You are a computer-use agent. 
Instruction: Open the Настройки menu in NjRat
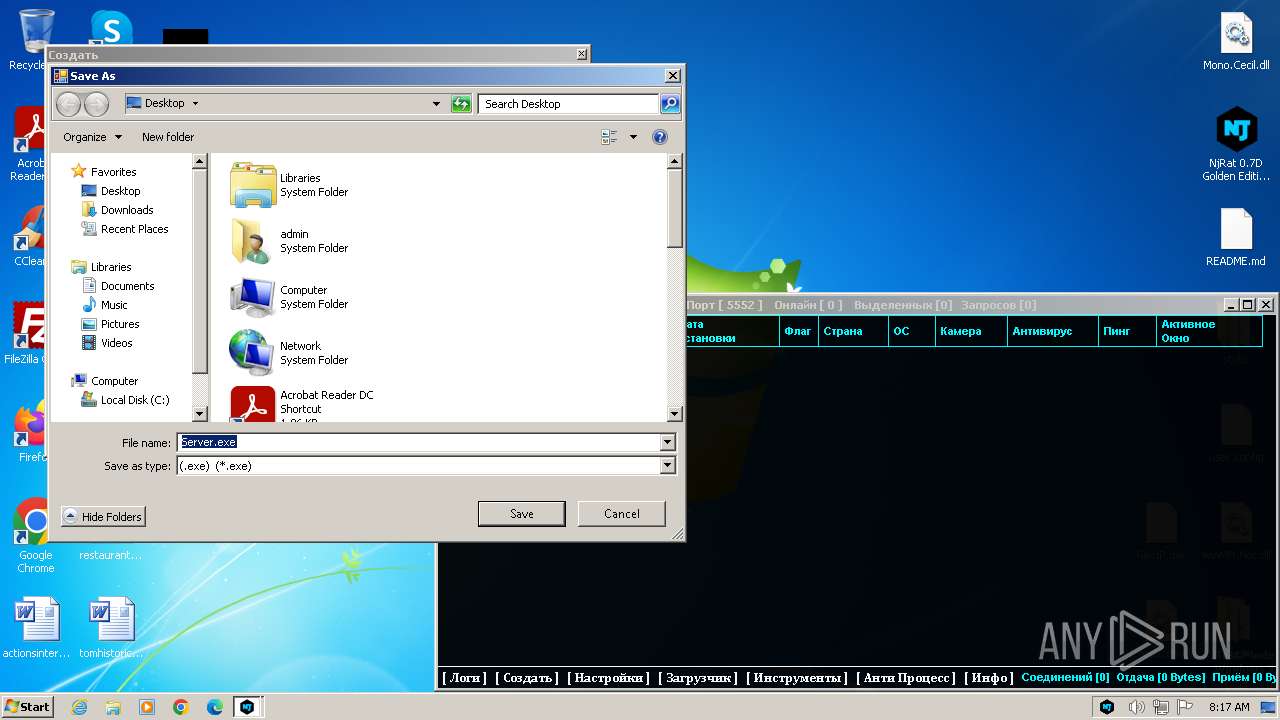coord(609,678)
